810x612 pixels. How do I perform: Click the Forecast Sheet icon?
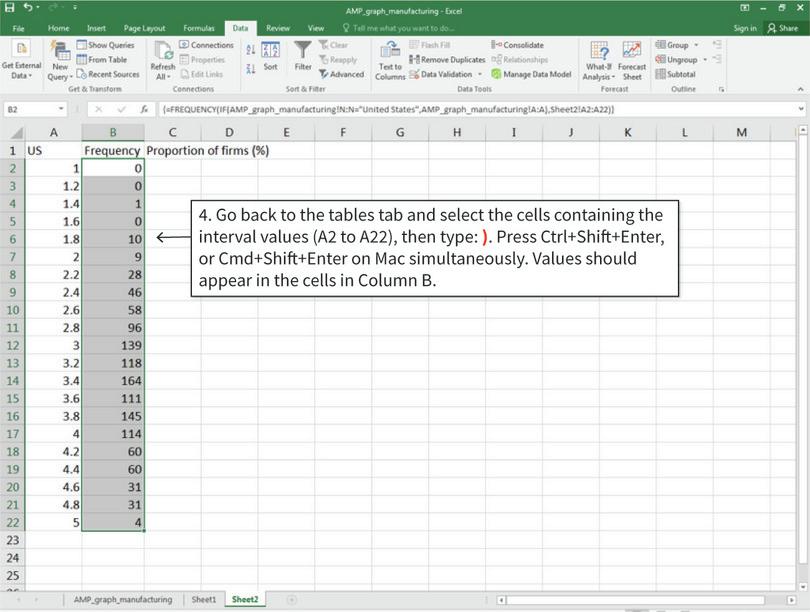tap(631, 54)
